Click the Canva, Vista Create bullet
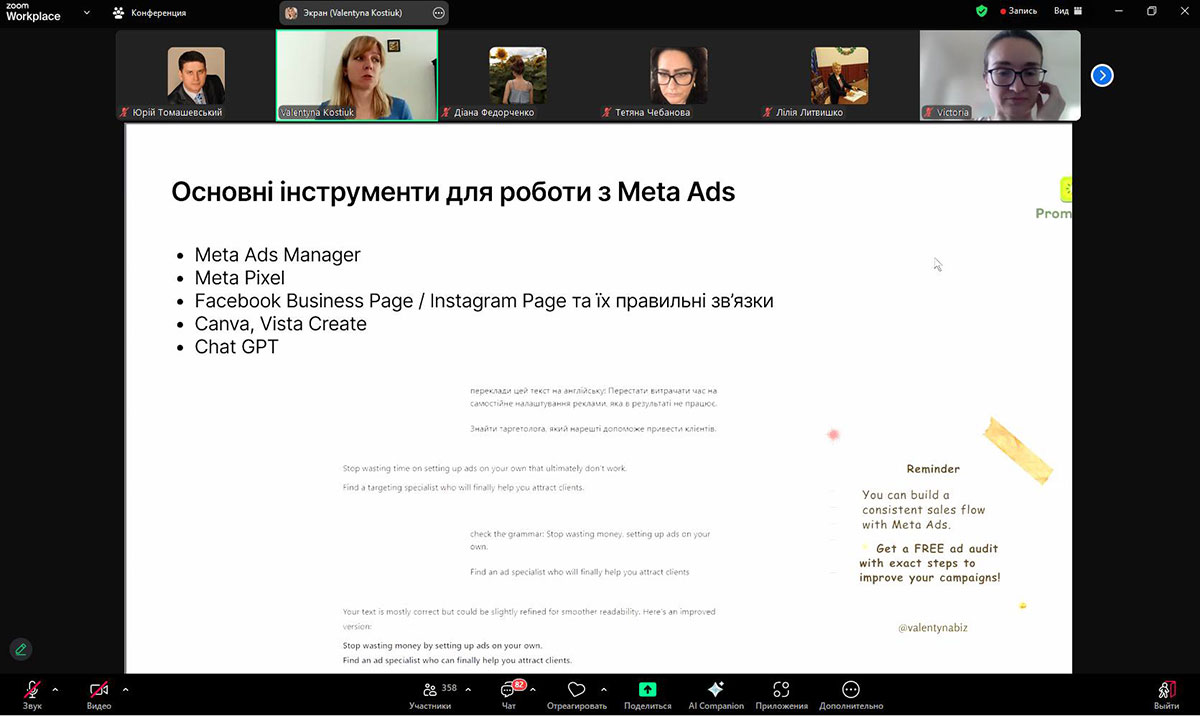 pyautogui.click(x=281, y=324)
